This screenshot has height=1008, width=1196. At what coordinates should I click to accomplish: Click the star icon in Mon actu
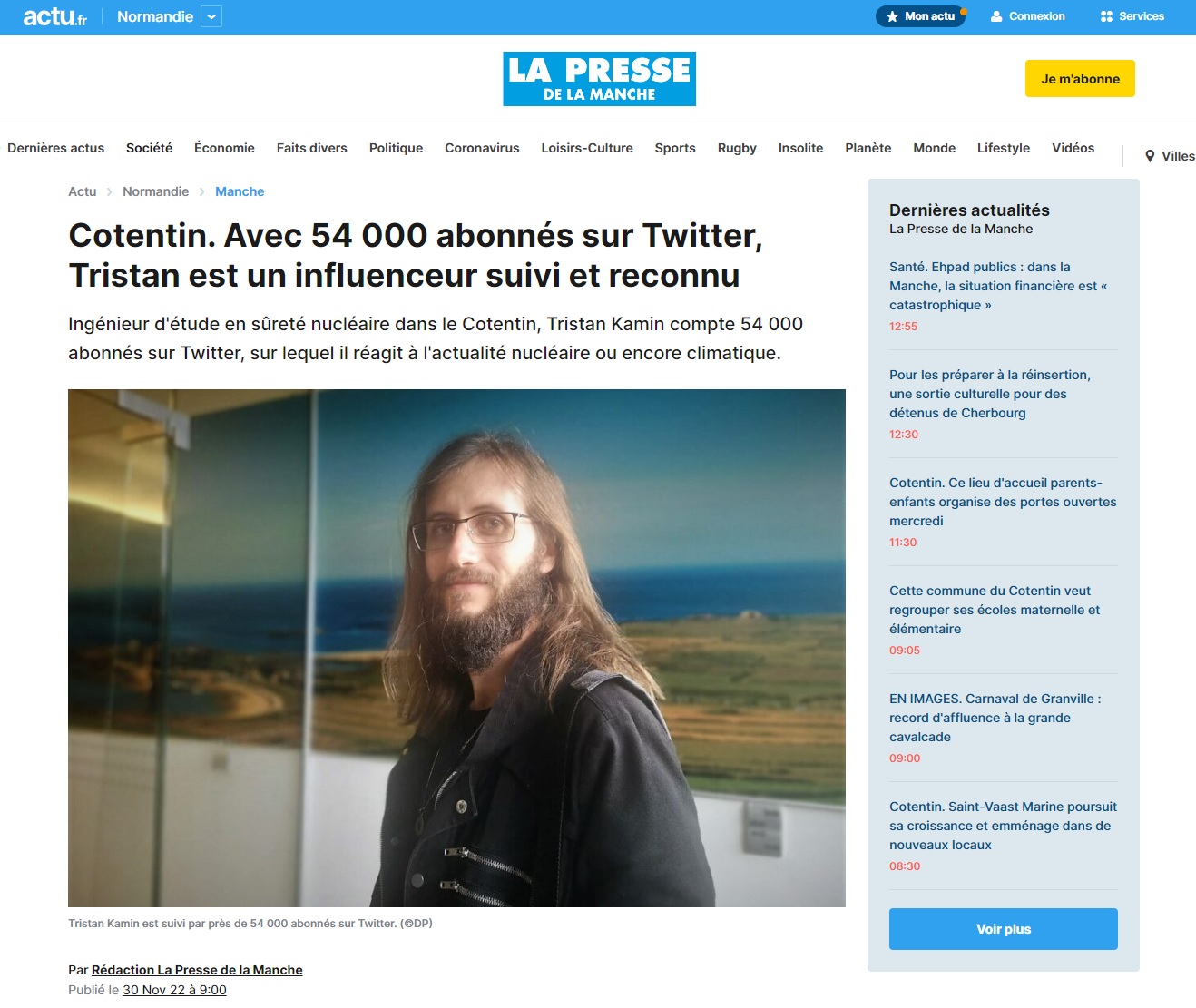point(892,16)
